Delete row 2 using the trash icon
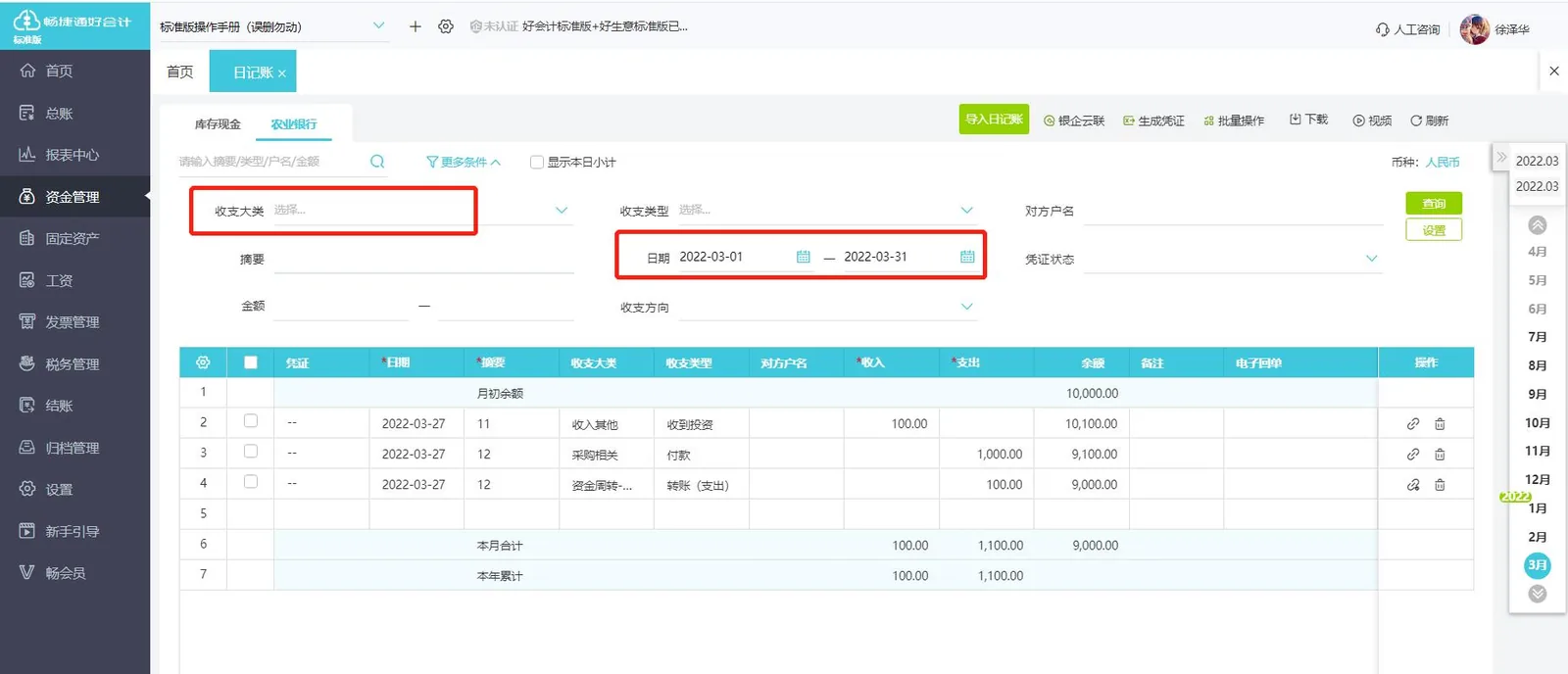The width and height of the screenshot is (1568, 674). (x=1440, y=424)
